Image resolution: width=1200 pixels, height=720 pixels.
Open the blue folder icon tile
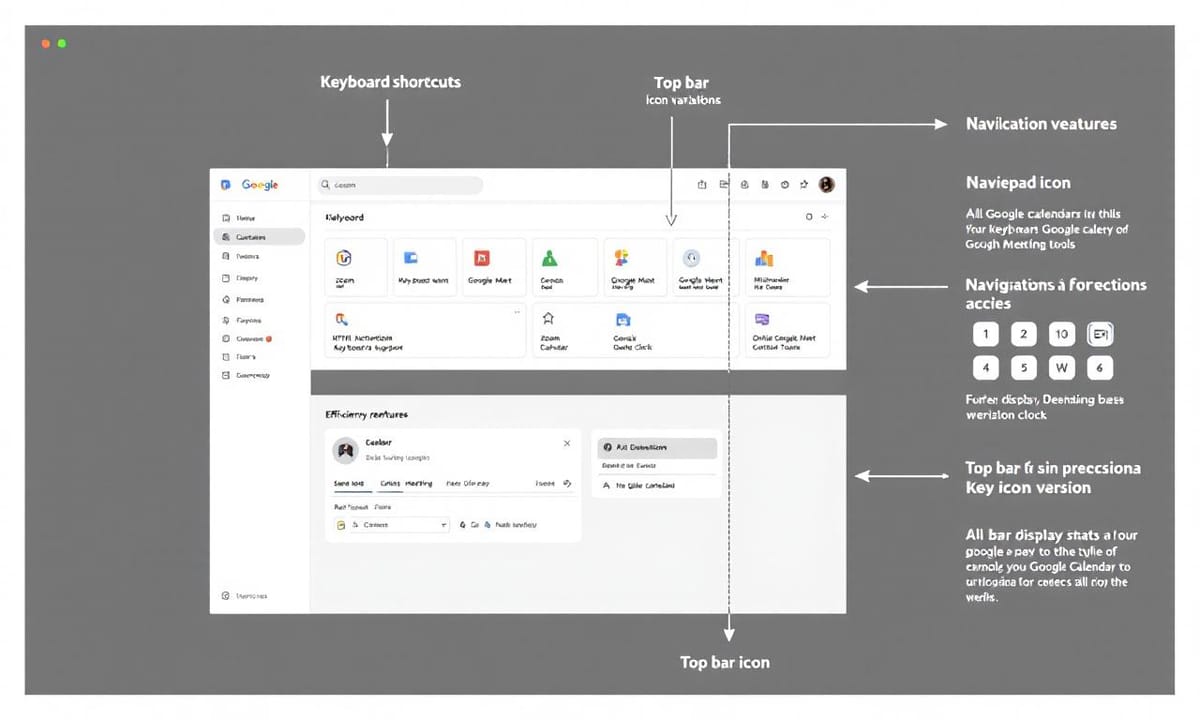click(424, 267)
